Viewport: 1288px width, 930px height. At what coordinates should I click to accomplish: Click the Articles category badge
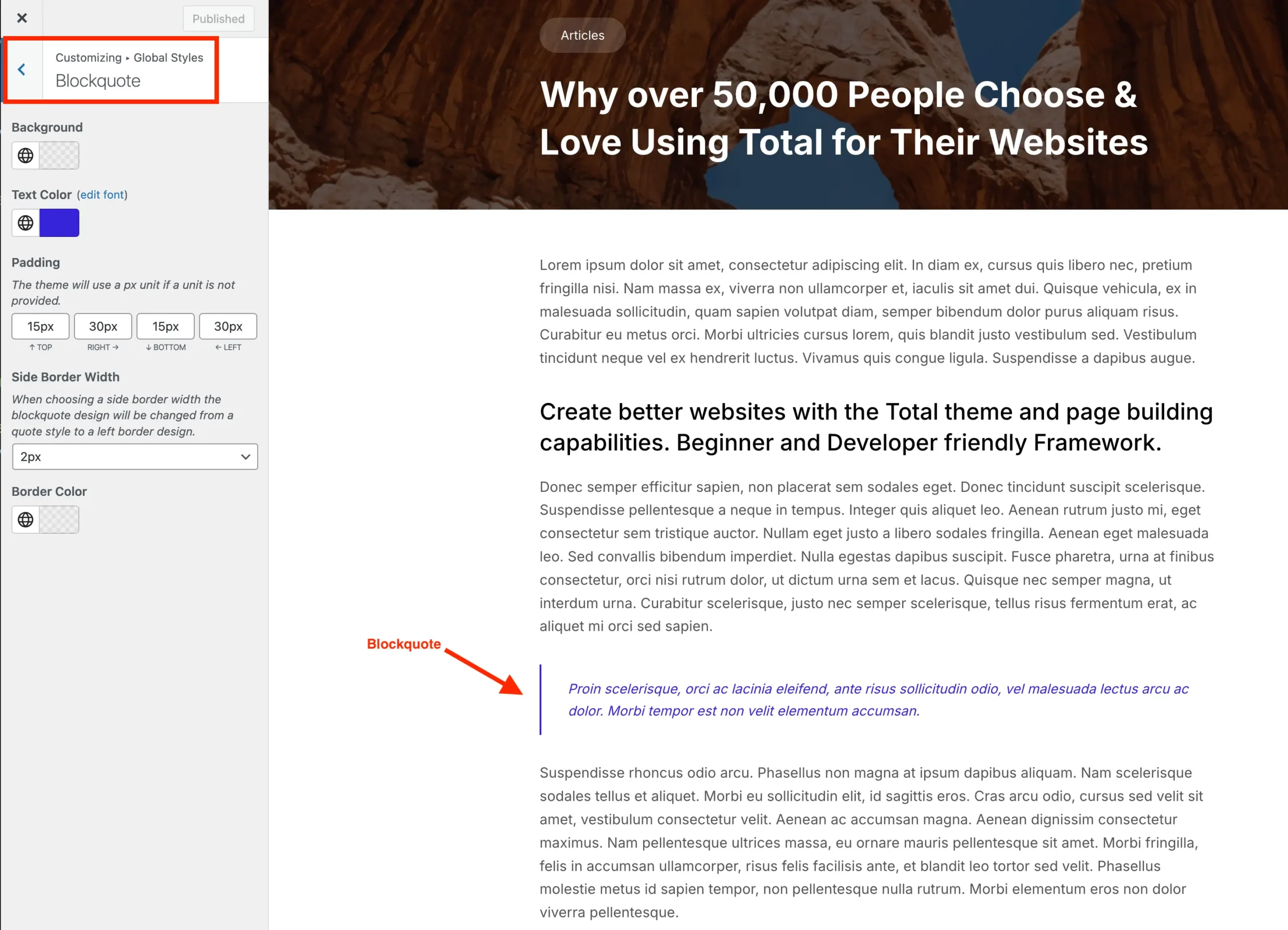tap(583, 35)
